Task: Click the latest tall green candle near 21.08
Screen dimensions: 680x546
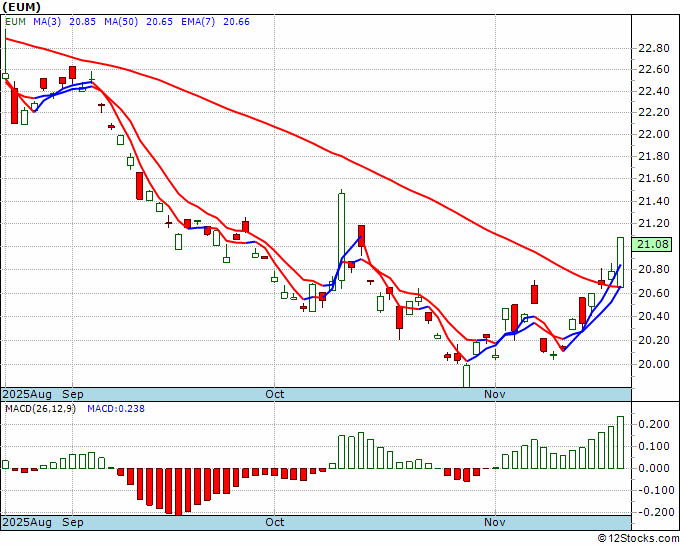Action: pos(620,262)
